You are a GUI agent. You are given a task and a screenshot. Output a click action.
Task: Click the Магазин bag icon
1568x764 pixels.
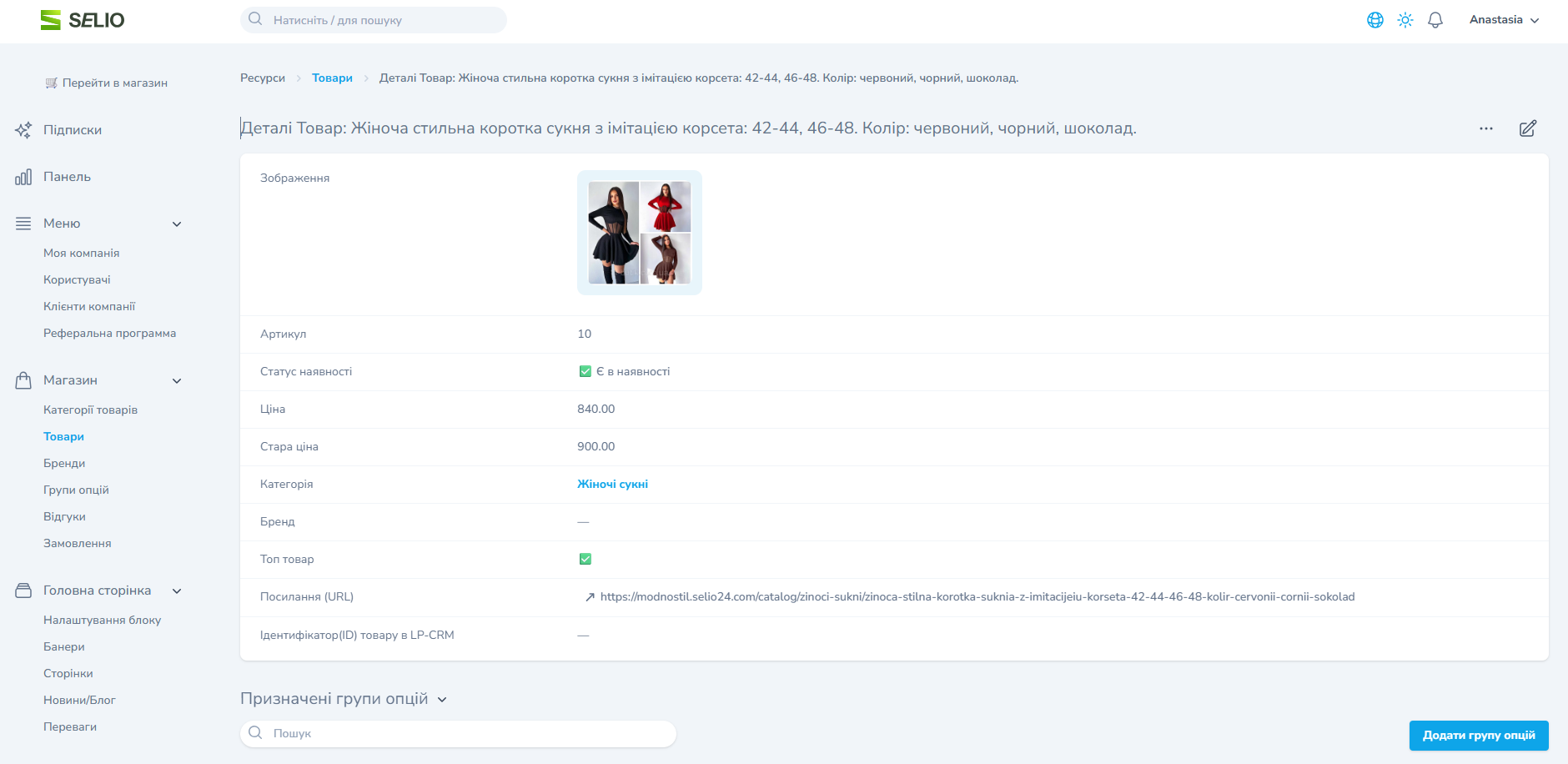click(x=23, y=380)
